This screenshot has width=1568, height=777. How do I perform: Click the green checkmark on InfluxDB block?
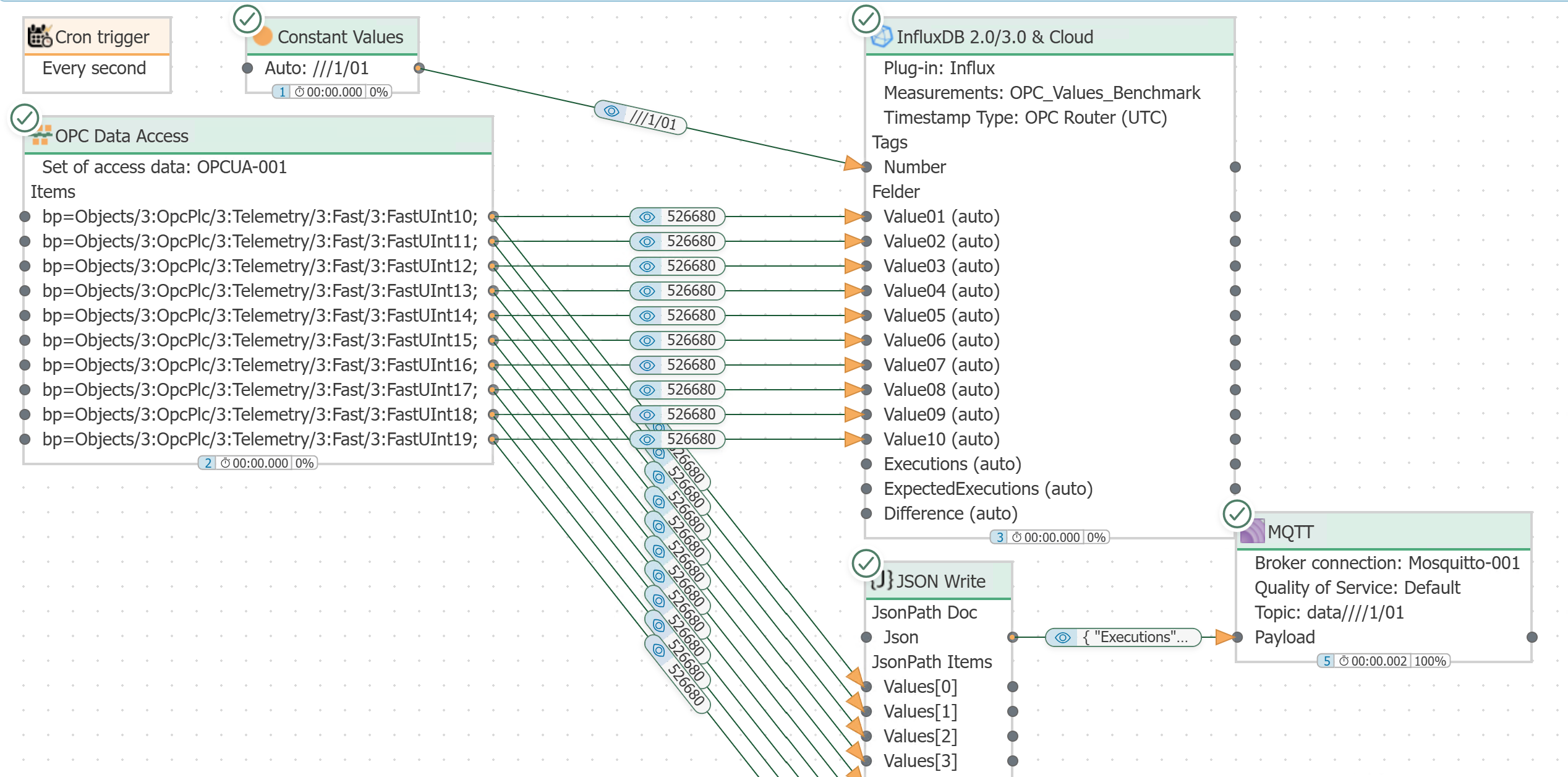pyautogui.click(x=866, y=19)
